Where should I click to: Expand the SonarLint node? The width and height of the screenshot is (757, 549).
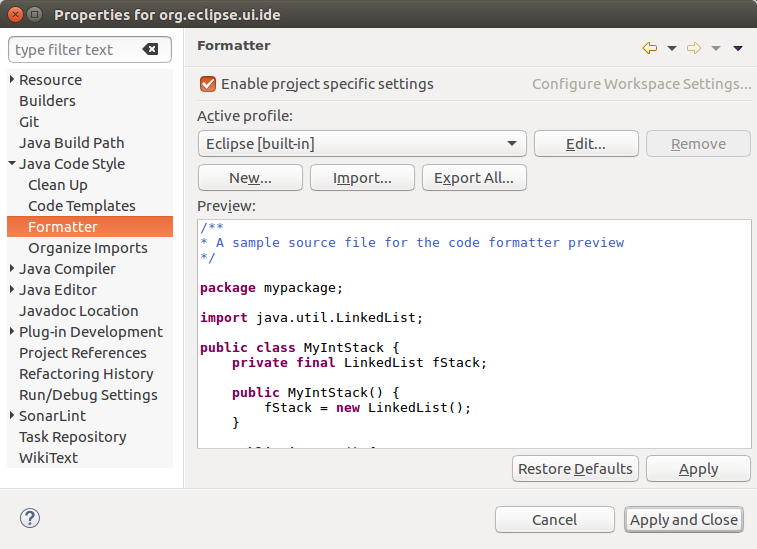point(12,415)
